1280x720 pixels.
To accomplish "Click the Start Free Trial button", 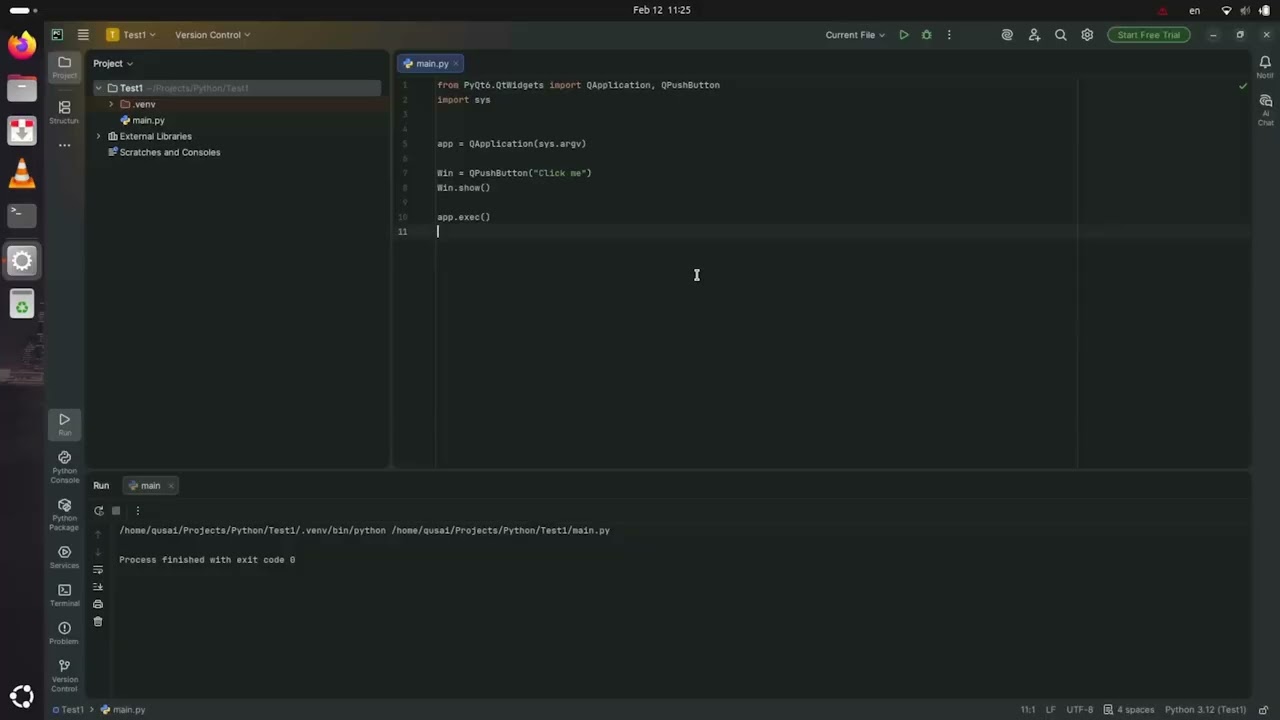I will point(1149,35).
